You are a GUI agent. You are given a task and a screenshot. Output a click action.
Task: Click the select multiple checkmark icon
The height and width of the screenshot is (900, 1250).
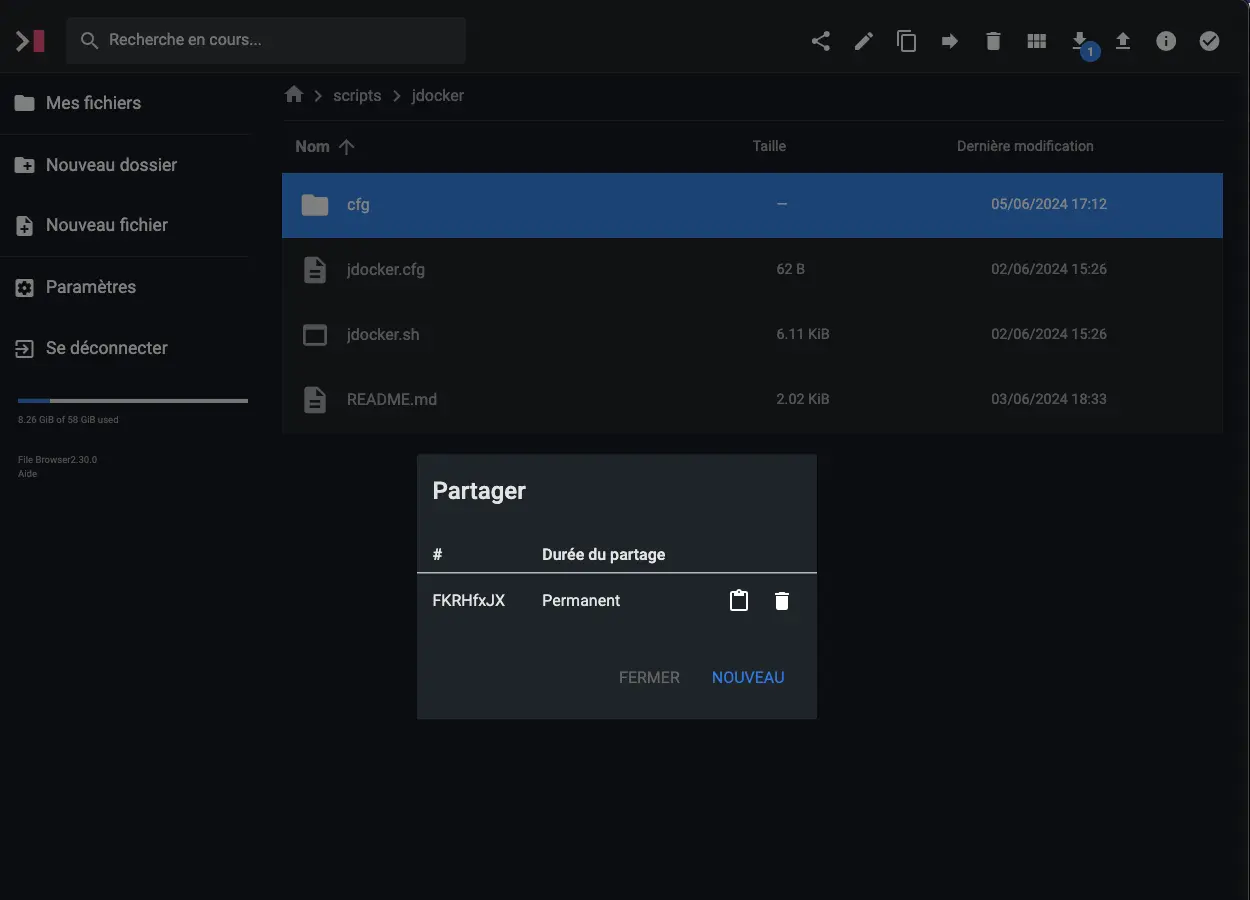point(1209,41)
